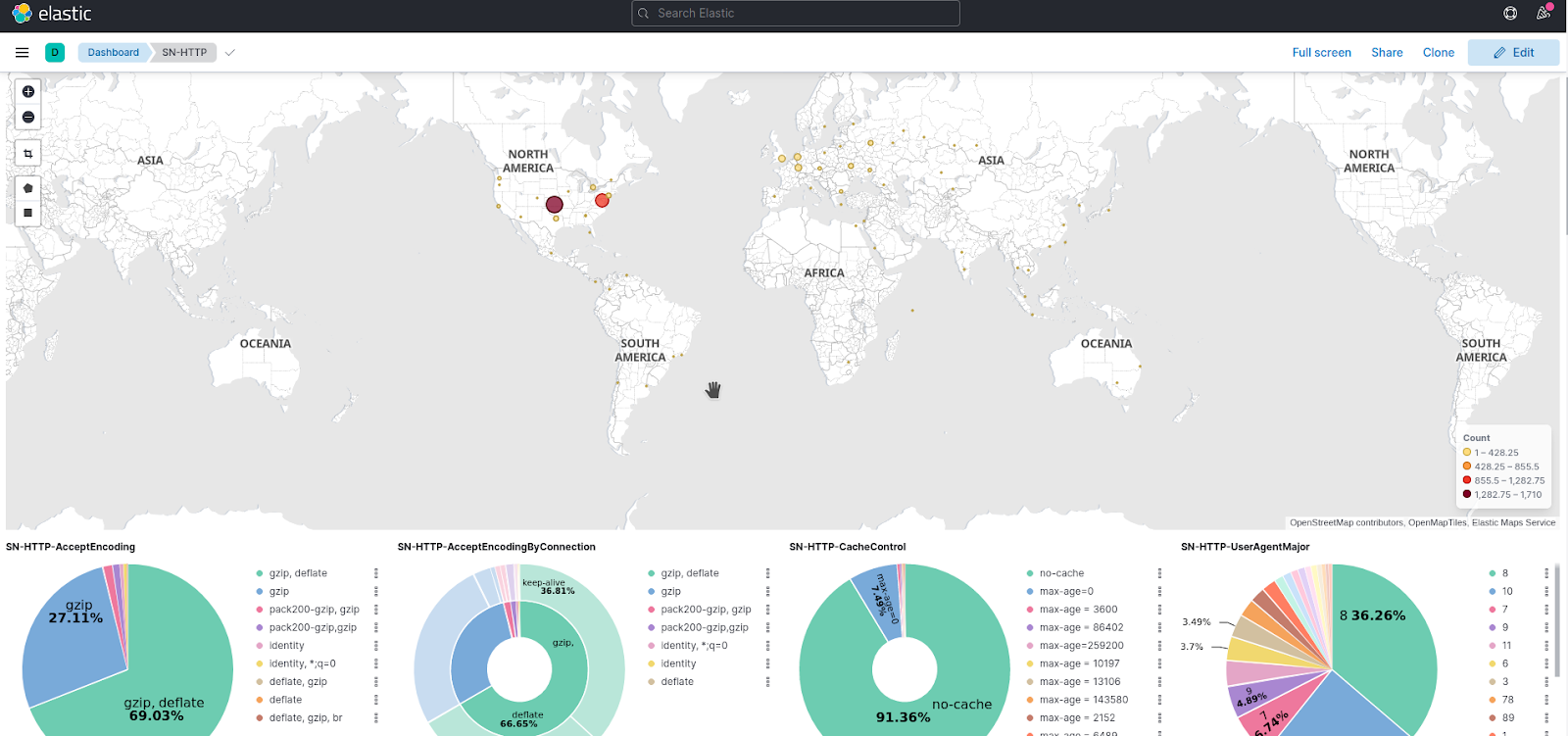The height and width of the screenshot is (736, 1568).
Task: Click the color dot beside no-cache legend entry
Action: click(x=1030, y=573)
